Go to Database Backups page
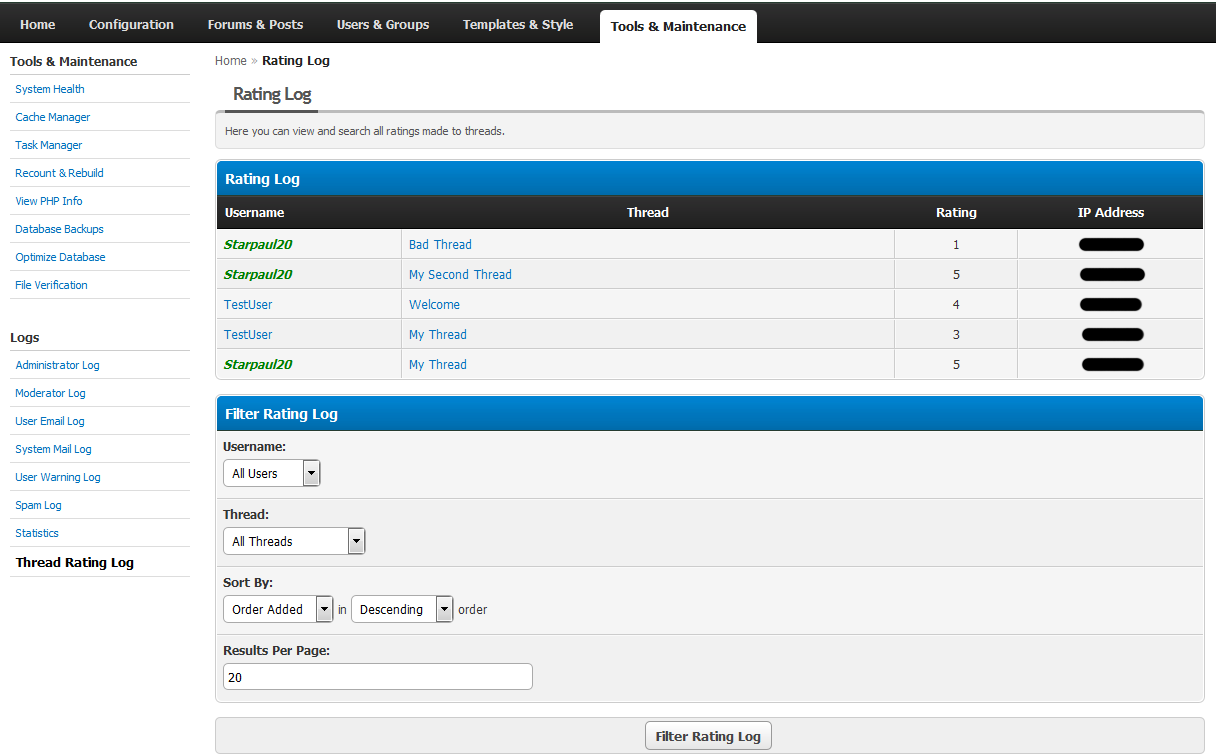The image size is (1216, 756). click(60, 229)
